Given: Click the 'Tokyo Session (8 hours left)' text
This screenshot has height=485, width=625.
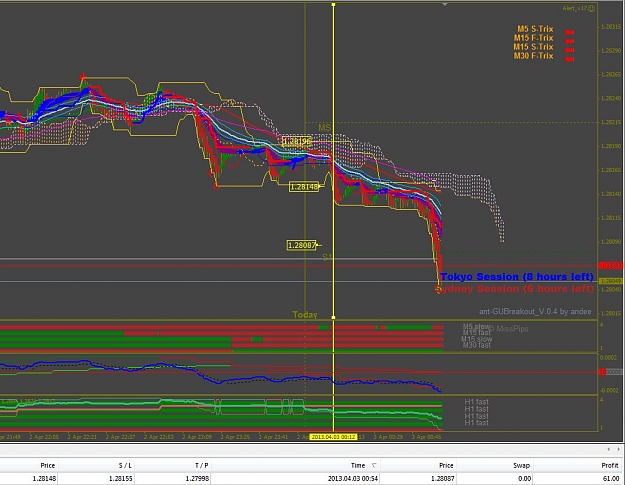Looking at the screenshot, I should 517,277.
